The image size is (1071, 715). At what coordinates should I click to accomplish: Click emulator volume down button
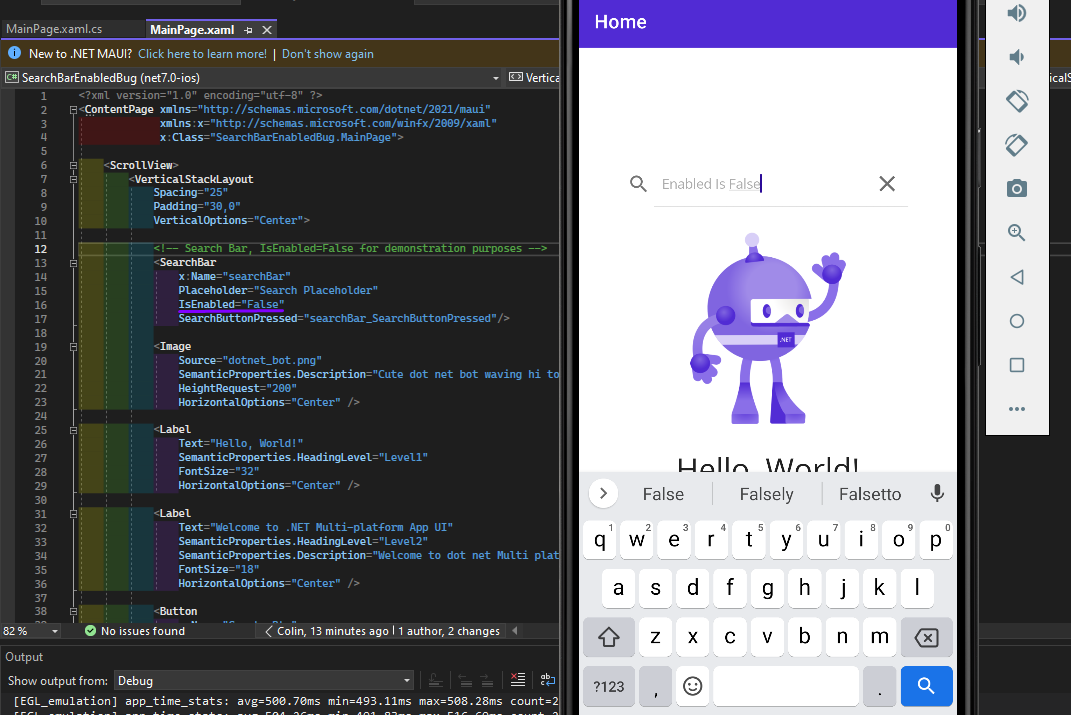tap(1016, 57)
